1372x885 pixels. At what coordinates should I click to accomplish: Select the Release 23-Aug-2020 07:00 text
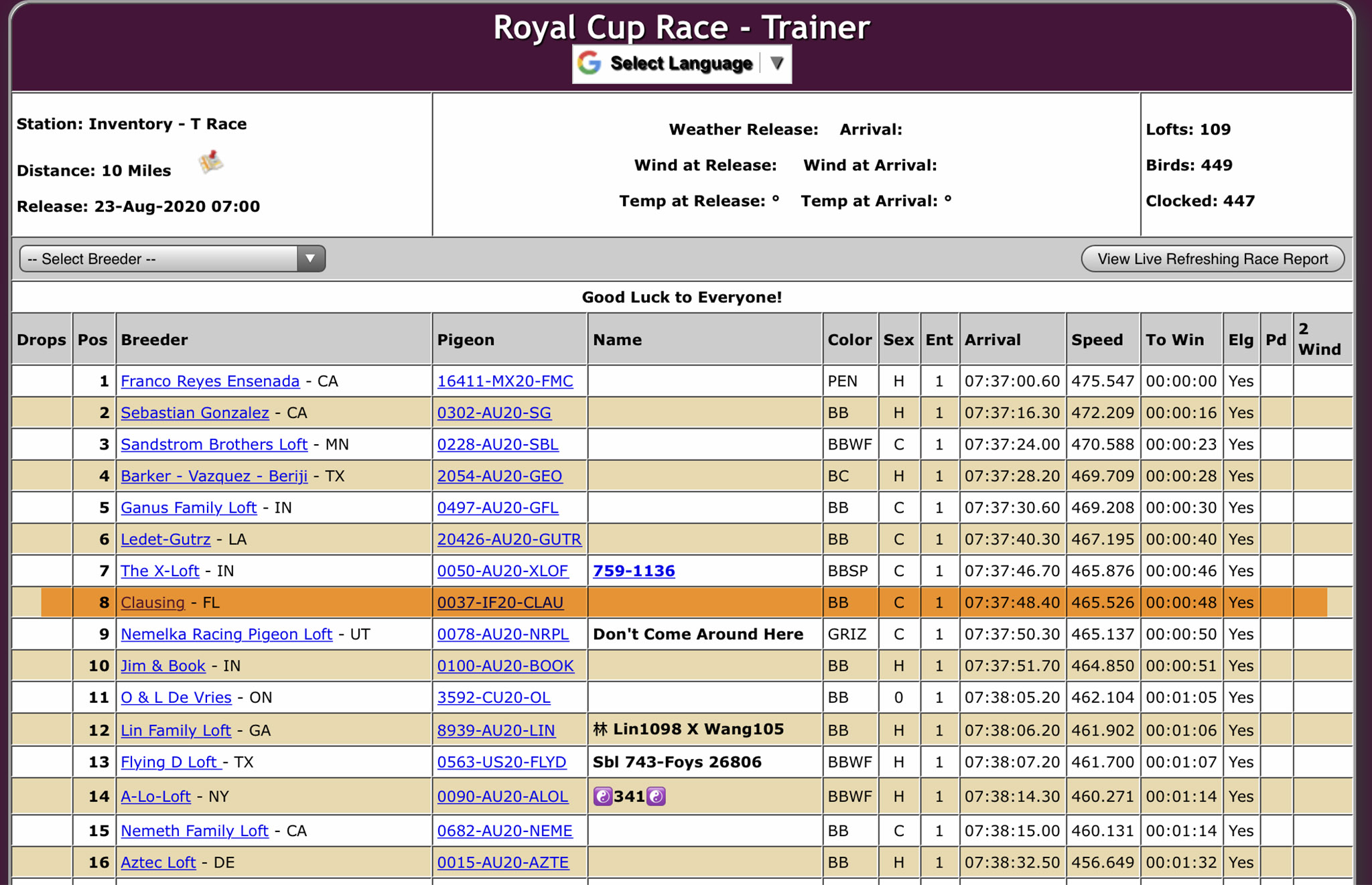(138, 206)
